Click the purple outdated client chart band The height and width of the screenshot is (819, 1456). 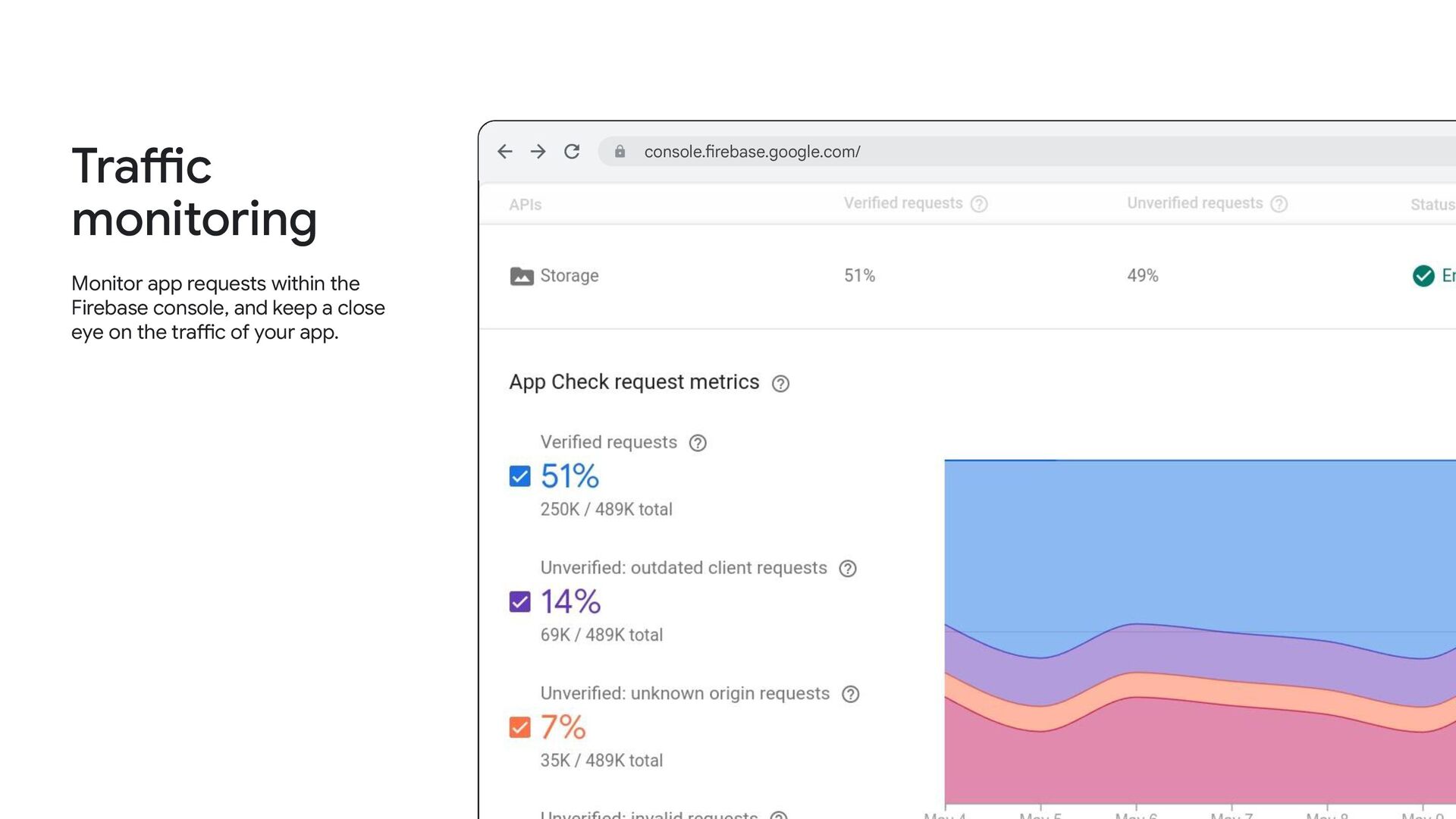pyautogui.click(x=1198, y=652)
